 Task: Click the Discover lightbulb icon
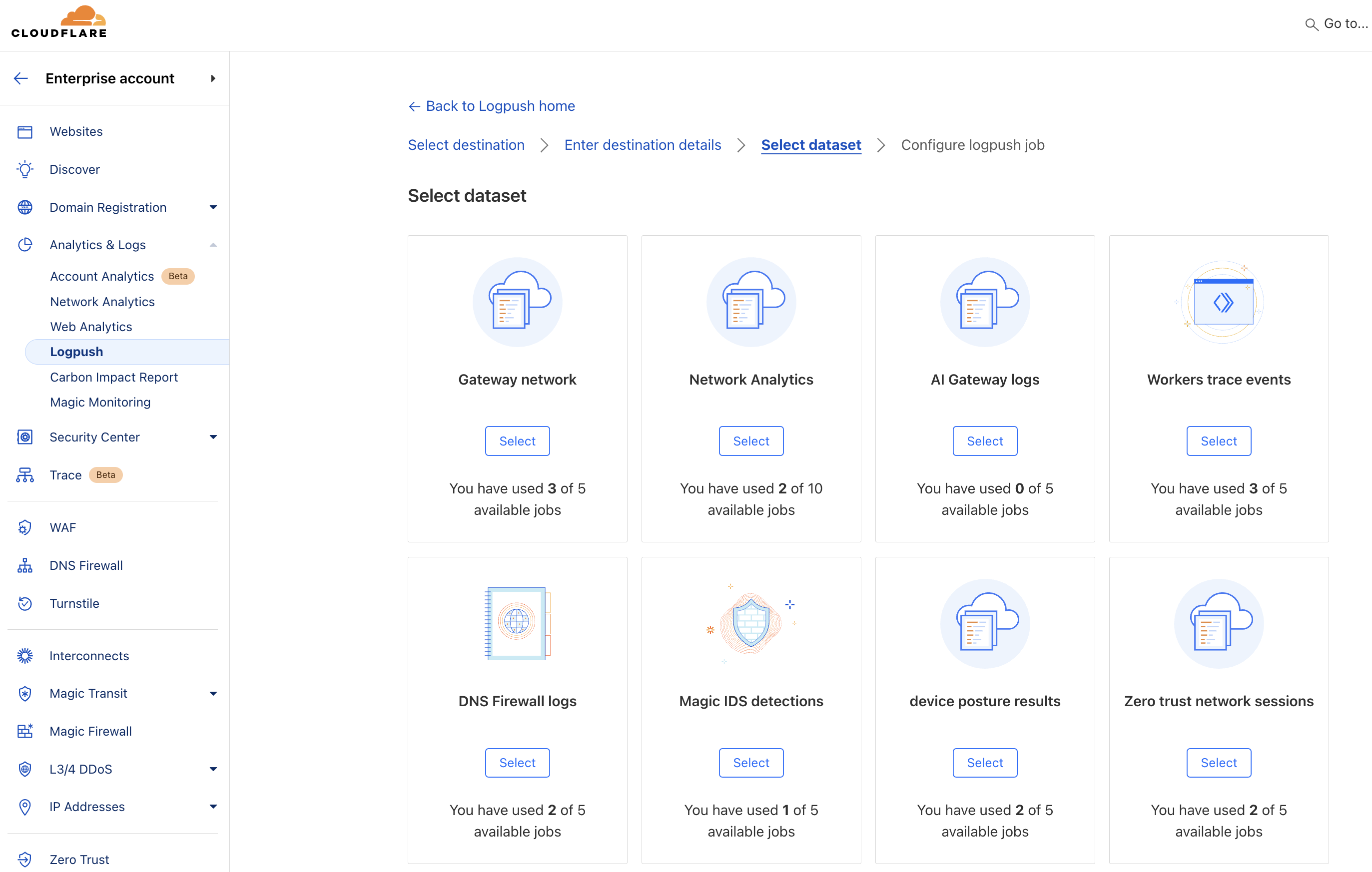(25, 170)
